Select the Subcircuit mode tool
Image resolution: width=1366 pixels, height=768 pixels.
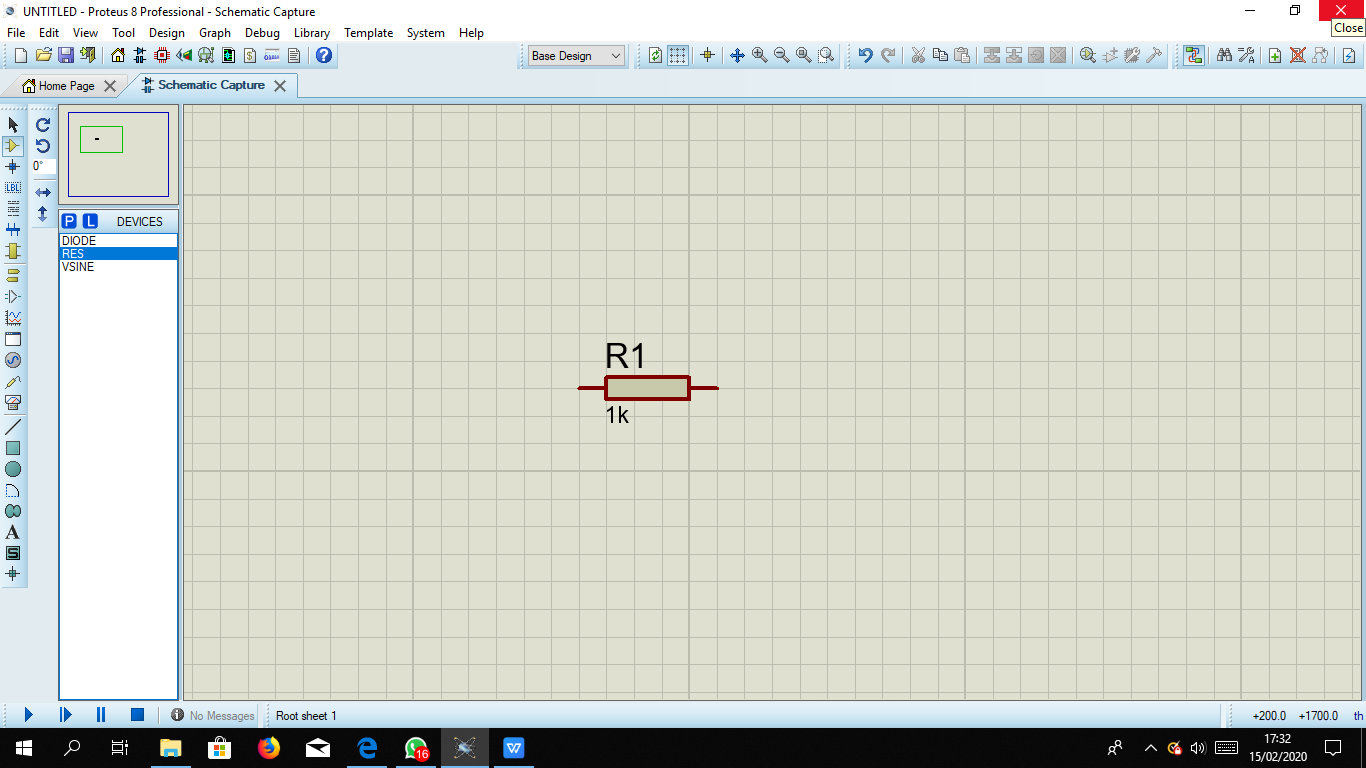pyautogui.click(x=13, y=251)
